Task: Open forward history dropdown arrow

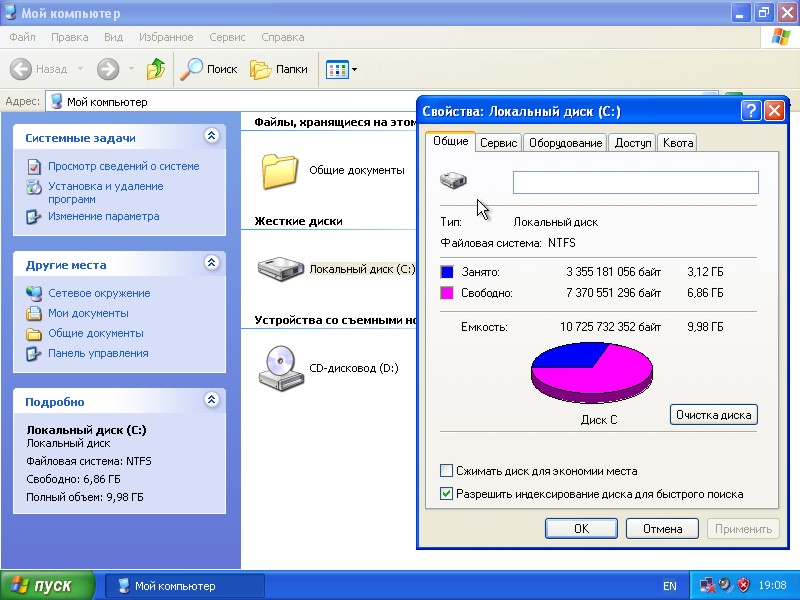Action: [131, 69]
